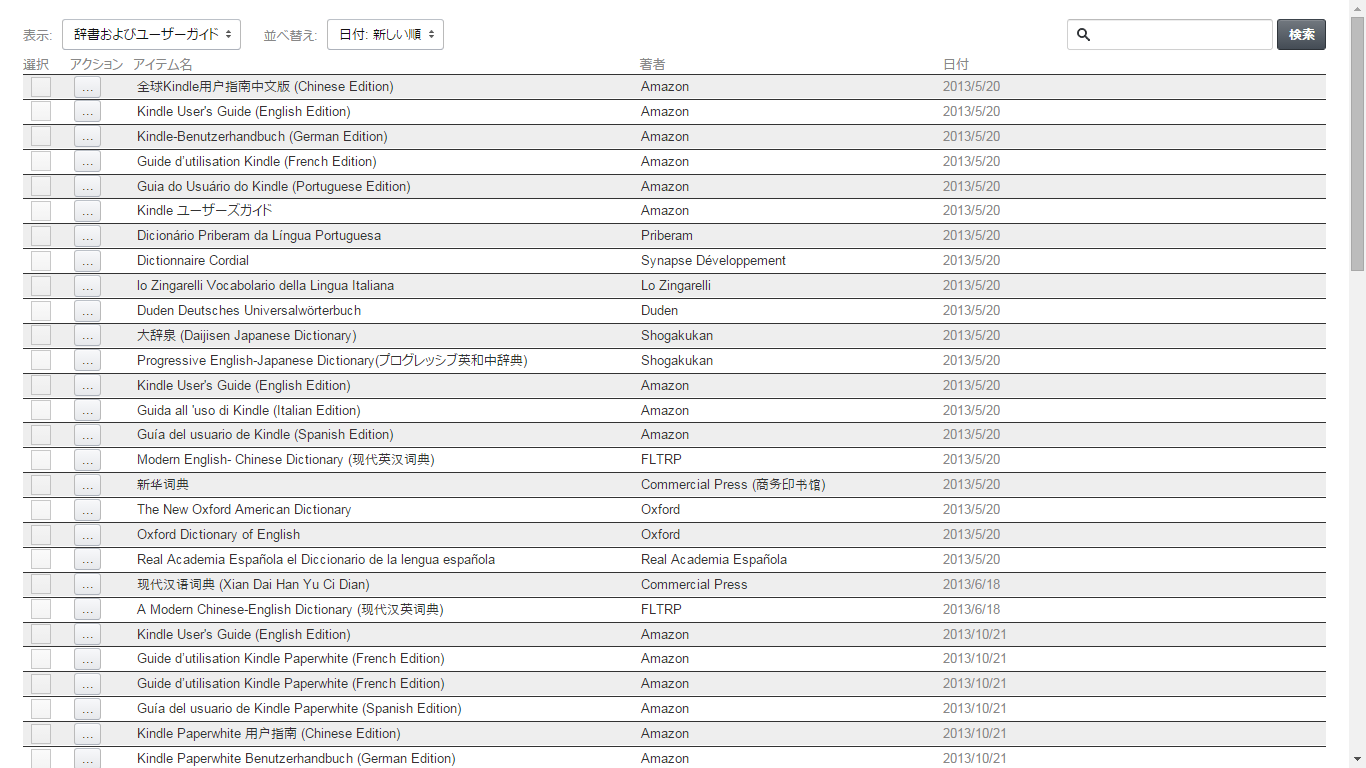This screenshot has height=768, width=1366.
Task: Click title A Modern Chinese-English Dictionary (现代汉英词典)
Action: point(290,610)
